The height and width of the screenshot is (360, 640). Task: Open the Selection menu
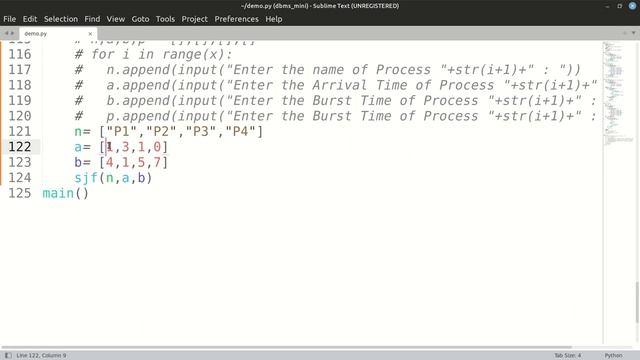pyautogui.click(x=61, y=19)
